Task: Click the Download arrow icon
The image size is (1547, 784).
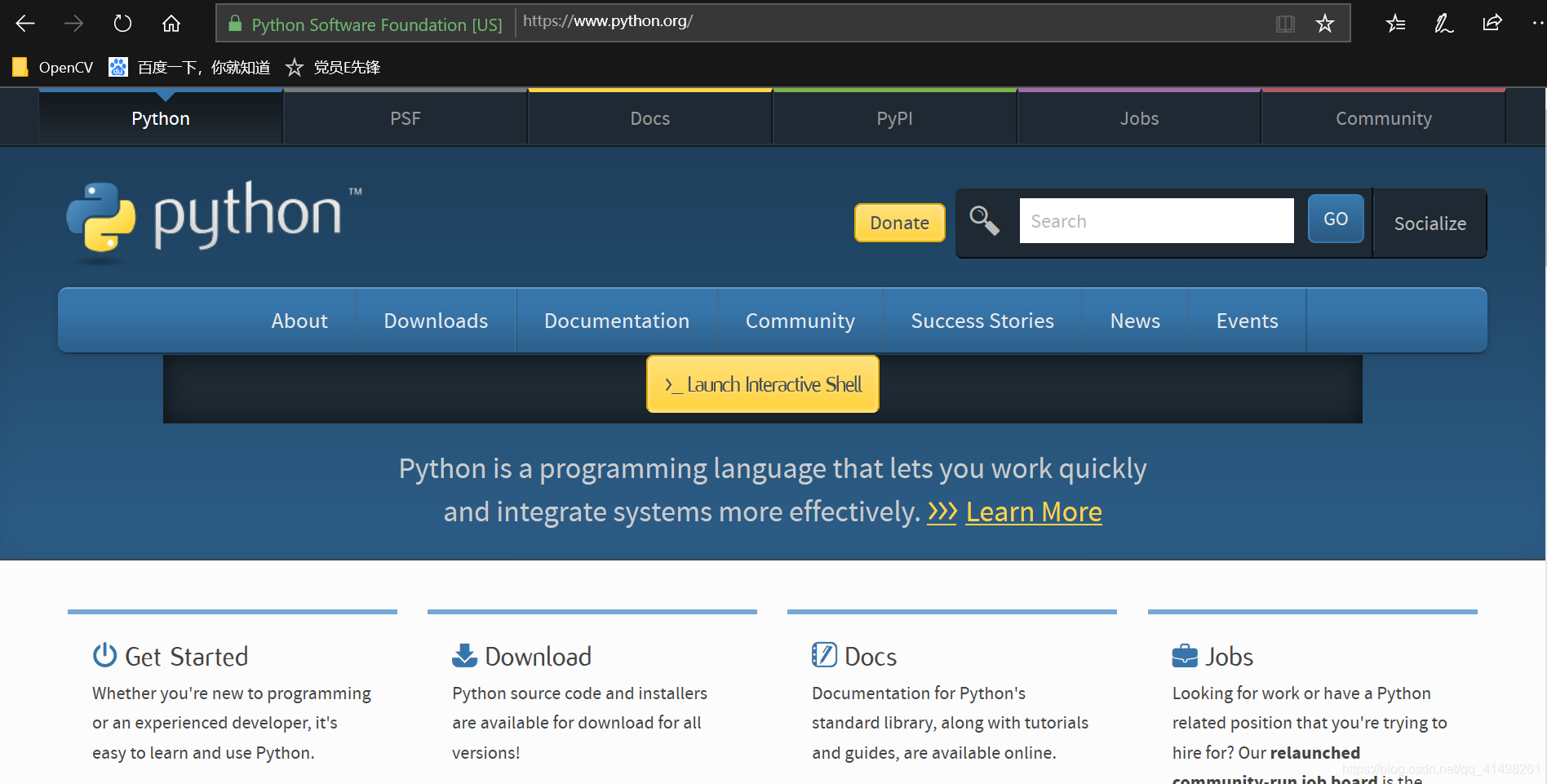Action: [x=464, y=655]
